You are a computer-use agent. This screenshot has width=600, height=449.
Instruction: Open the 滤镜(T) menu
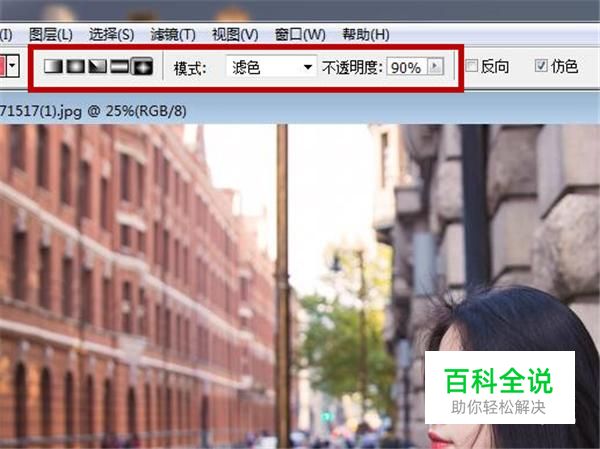pos(173,35)
